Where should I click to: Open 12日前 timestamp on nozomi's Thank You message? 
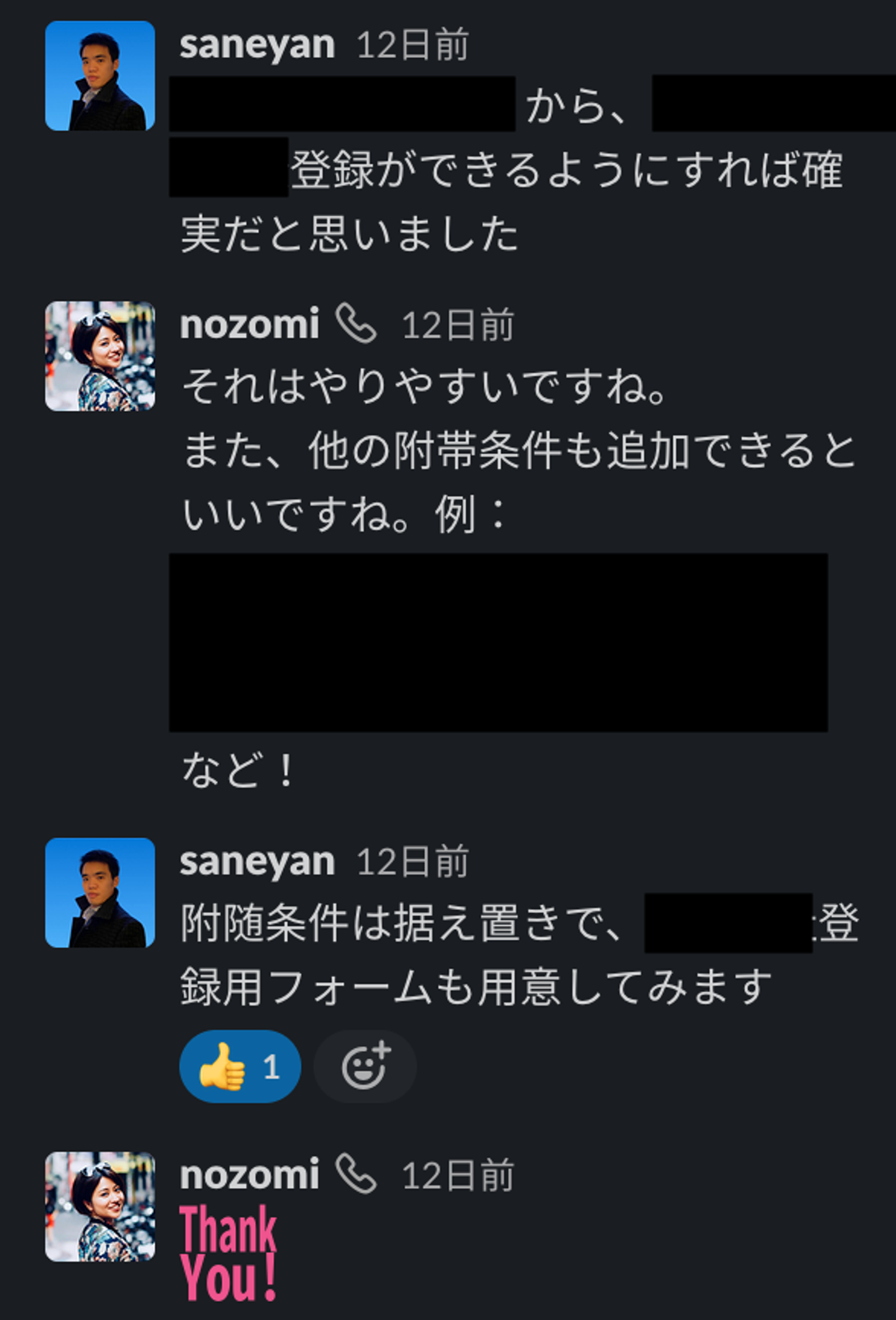458,1176
